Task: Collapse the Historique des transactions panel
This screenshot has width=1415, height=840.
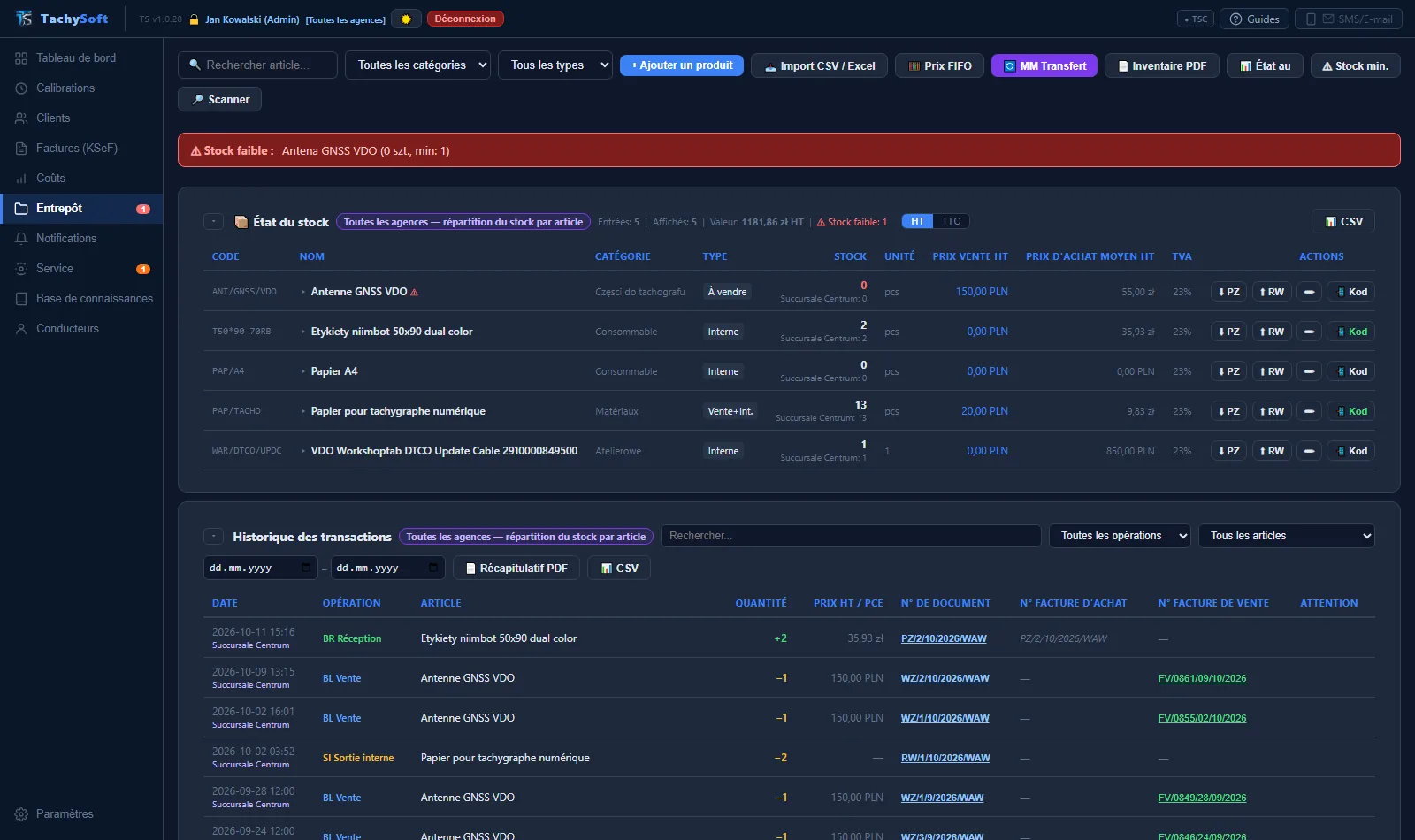Action: (213, 537)
